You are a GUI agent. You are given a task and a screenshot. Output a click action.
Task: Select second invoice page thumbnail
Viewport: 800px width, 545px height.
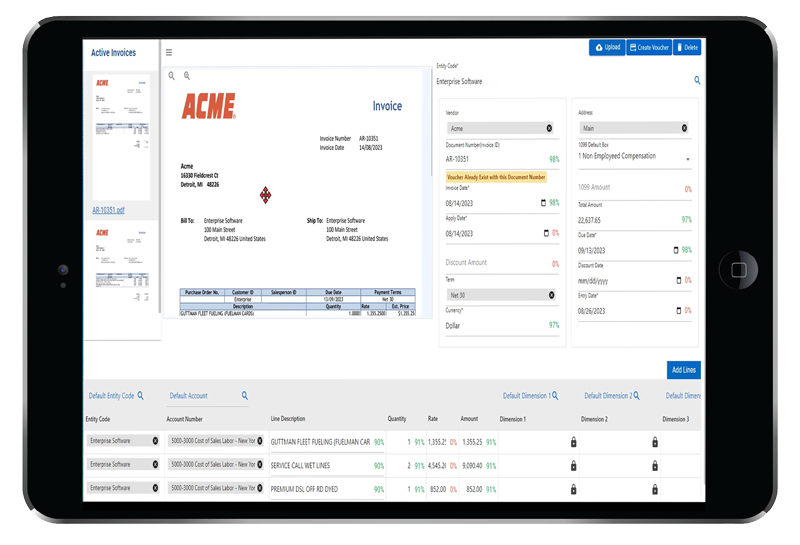(x=121, y=265)
